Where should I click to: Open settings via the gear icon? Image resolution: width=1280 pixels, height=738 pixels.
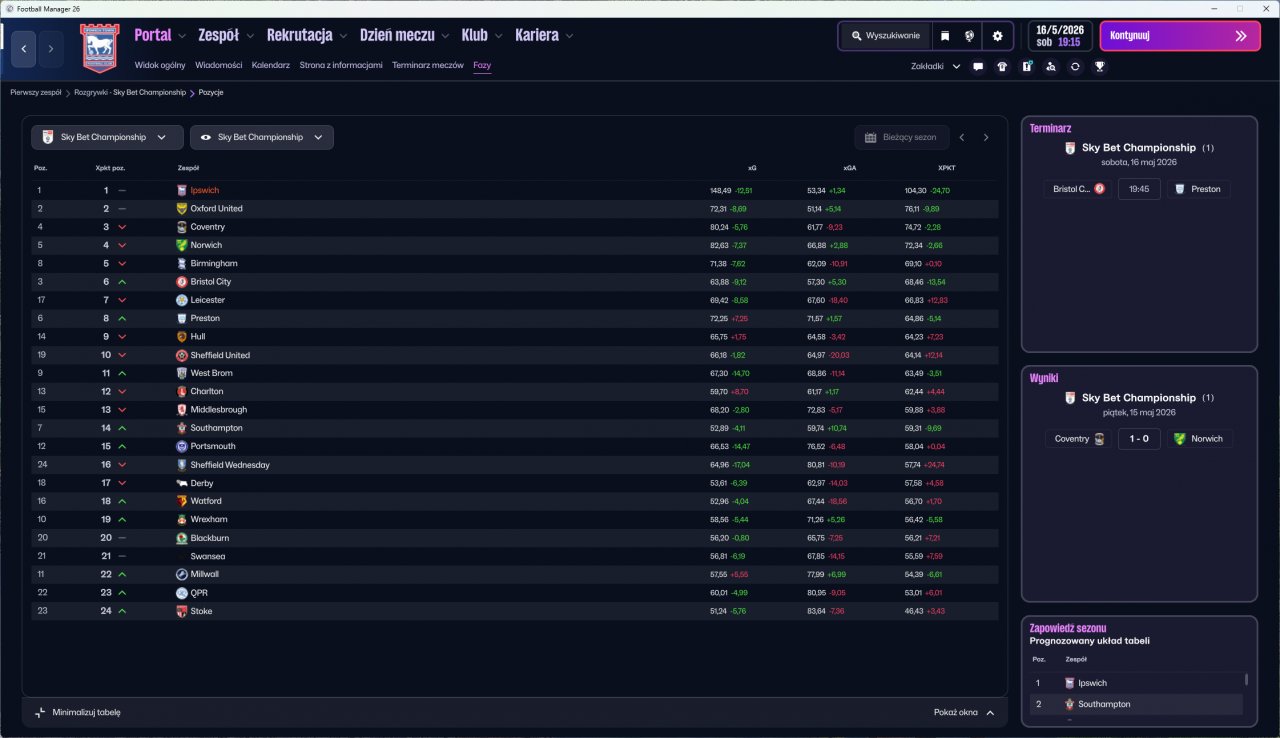[x=997, y=36]
